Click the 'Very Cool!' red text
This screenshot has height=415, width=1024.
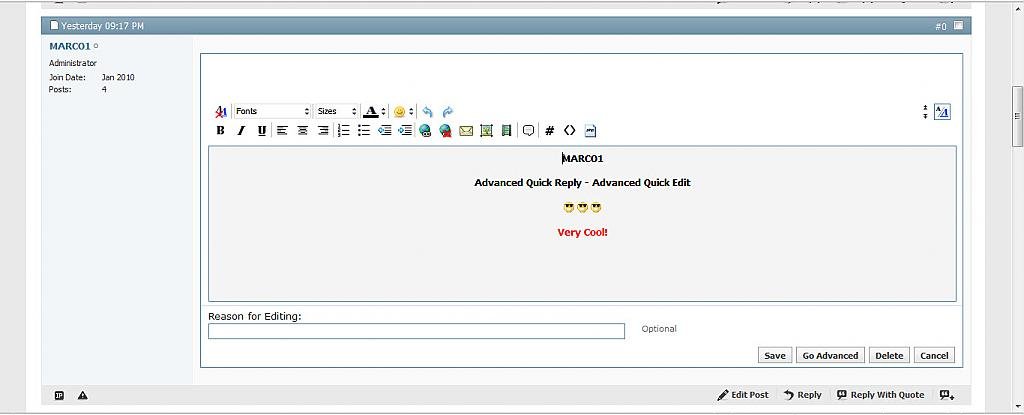click(x=583, y=232)
